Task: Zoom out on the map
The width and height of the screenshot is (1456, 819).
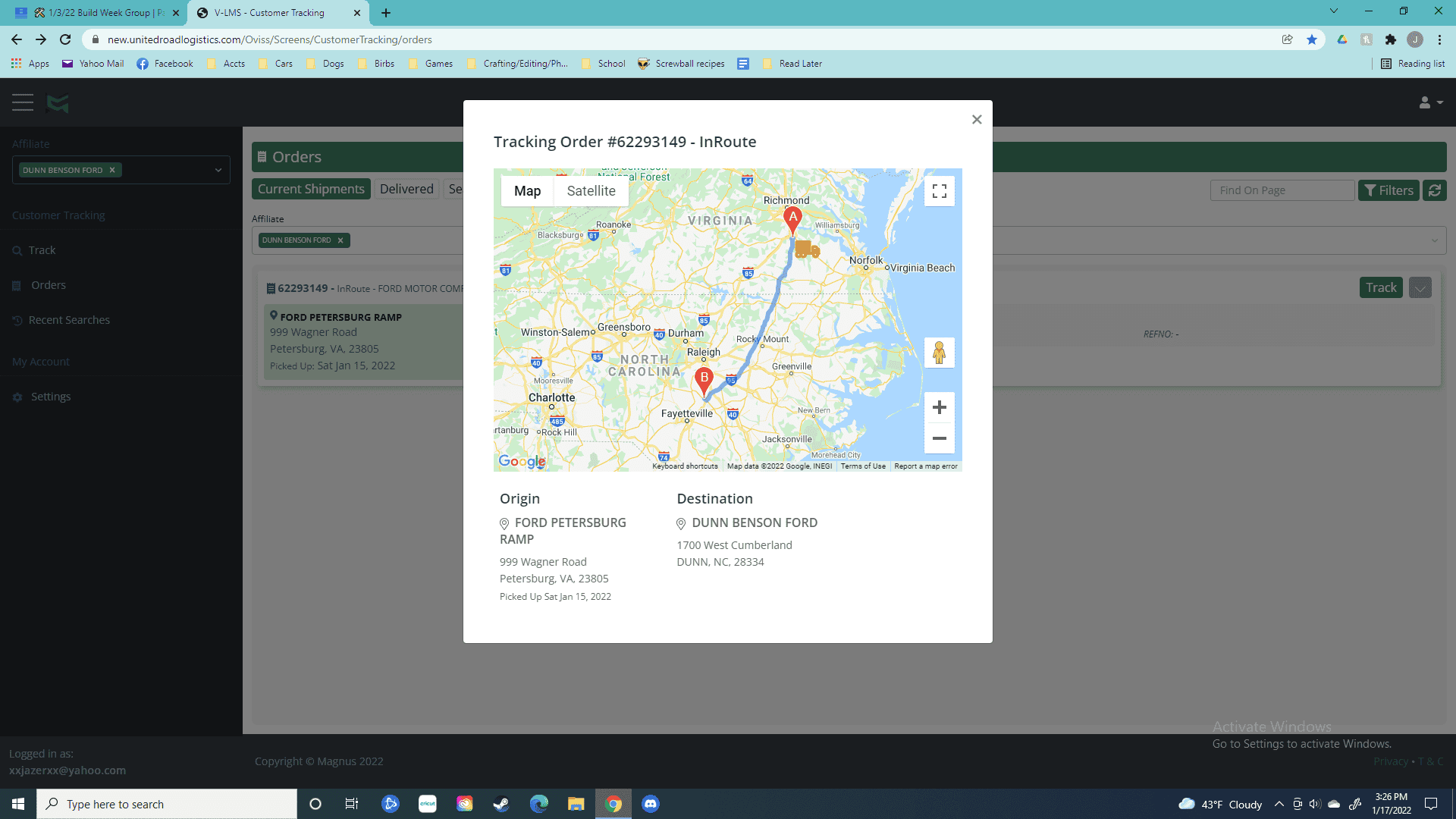Action: [940, 438]
